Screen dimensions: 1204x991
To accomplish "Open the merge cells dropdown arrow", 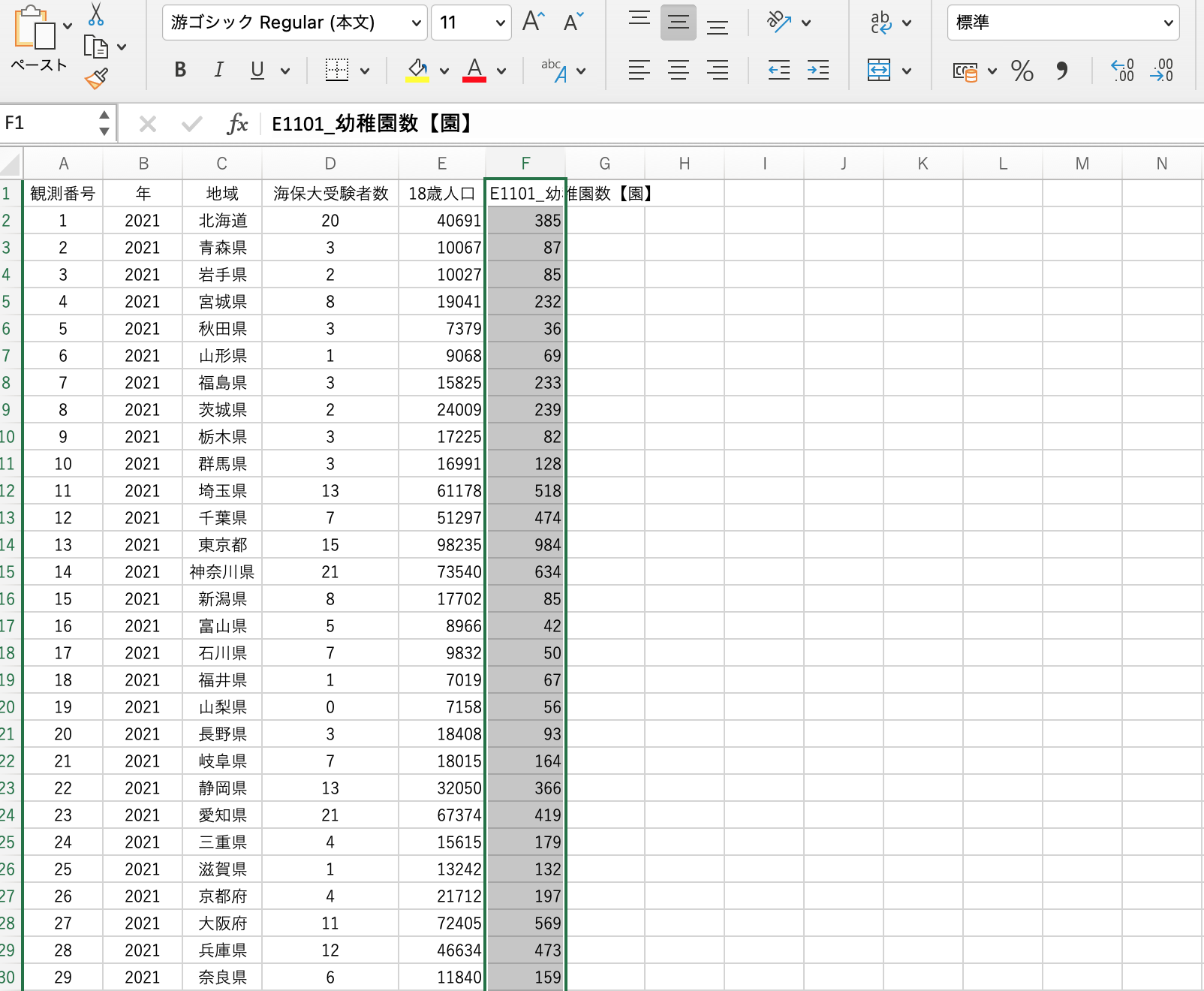I will [x=907, y=71].
